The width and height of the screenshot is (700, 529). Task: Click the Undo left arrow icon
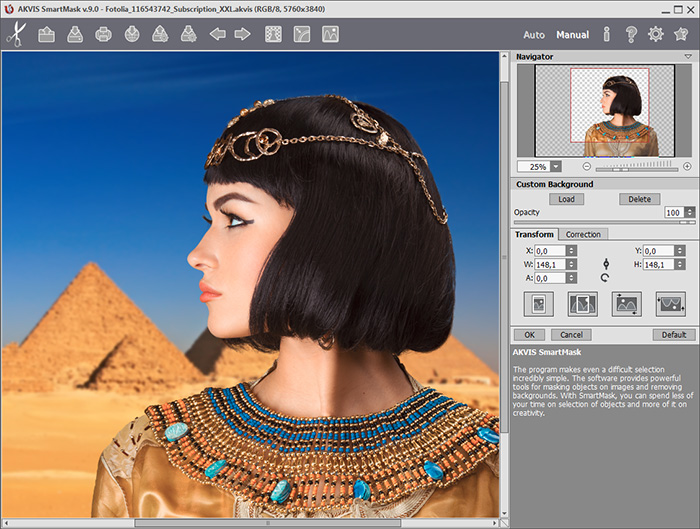click(217, 34)
